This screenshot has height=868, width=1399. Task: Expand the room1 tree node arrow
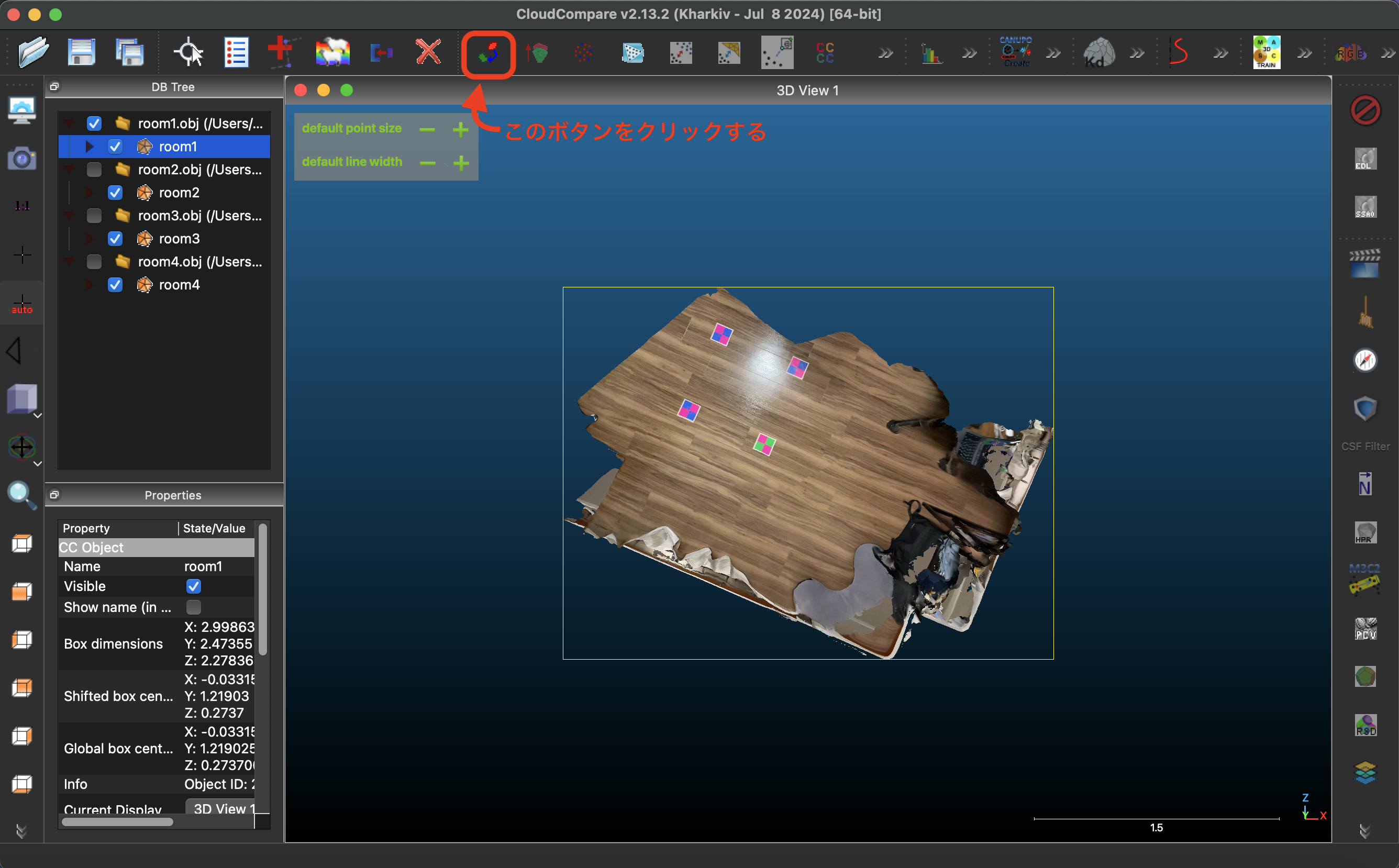point(89,147)
